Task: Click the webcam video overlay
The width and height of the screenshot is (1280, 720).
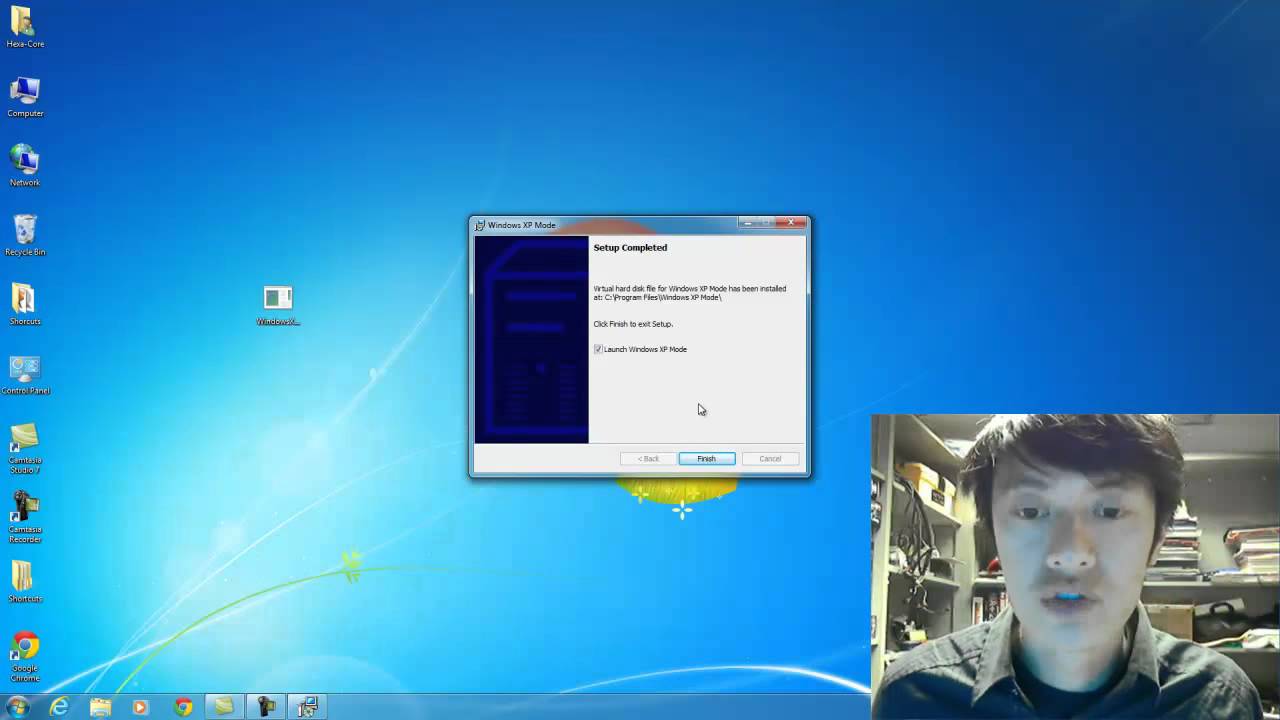Action: point(1075,566)
